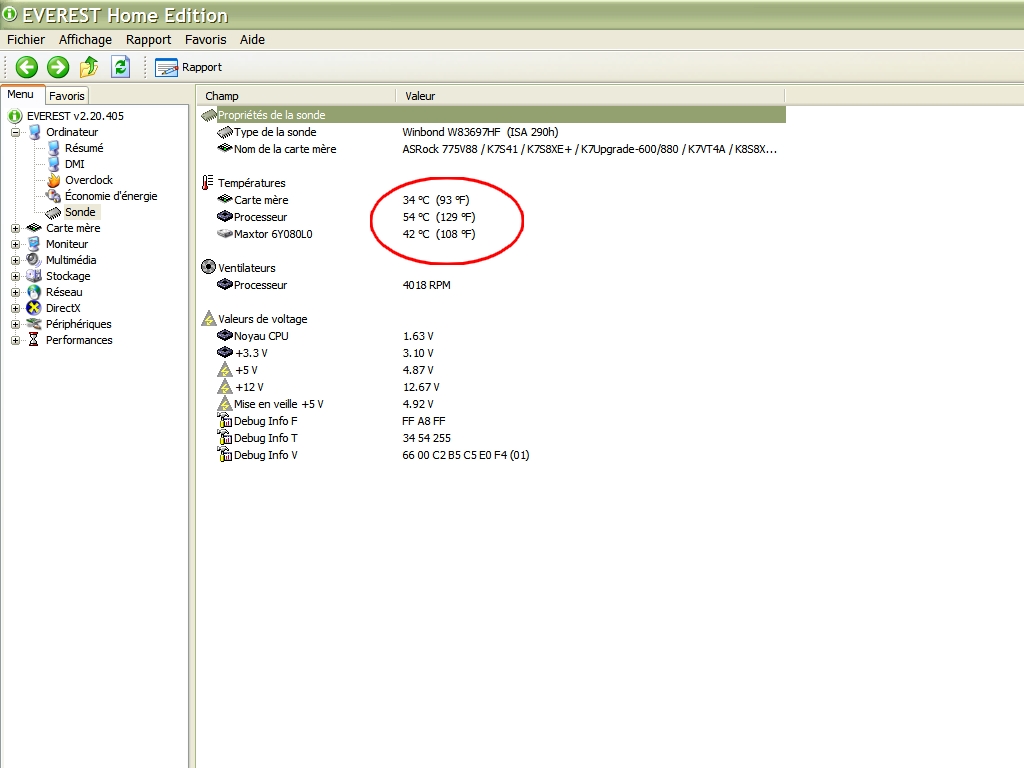This screenshot has height=768, width=1024.
Task: Select the DirectX tree item icon
Action: (x=35, y=308)
